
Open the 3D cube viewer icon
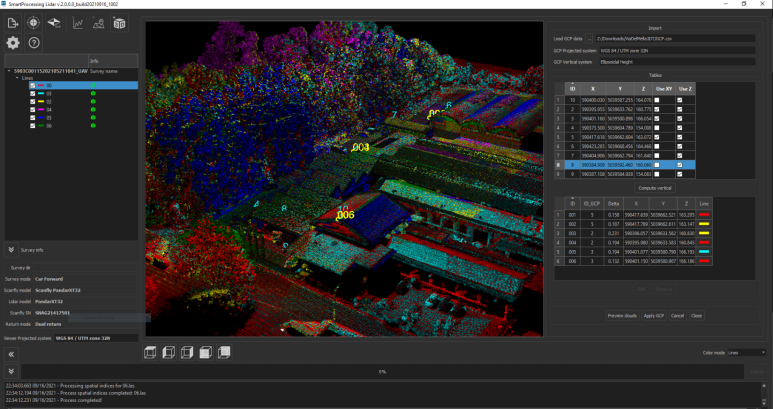119,23
